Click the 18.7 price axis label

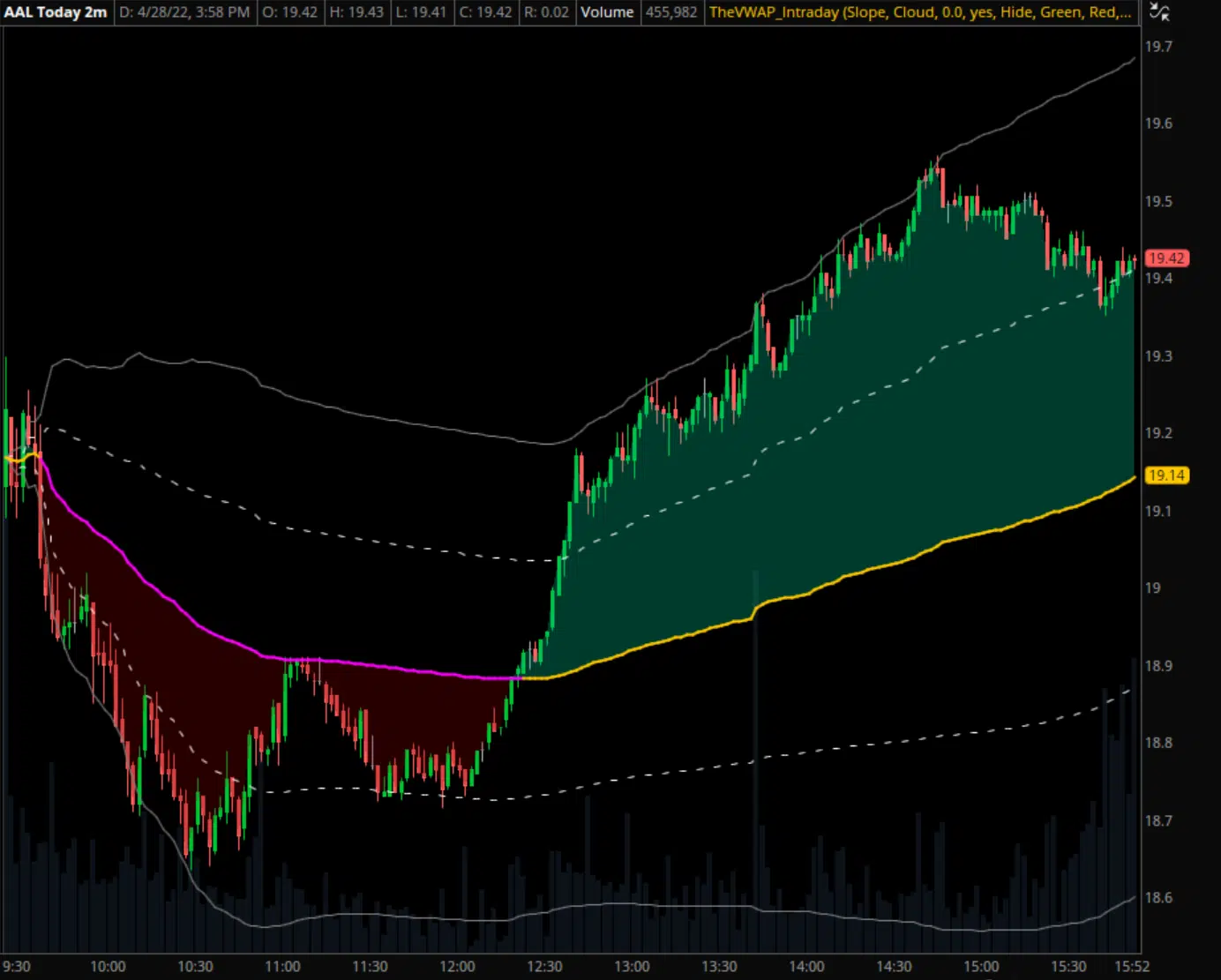click(x=1158, y=820)
